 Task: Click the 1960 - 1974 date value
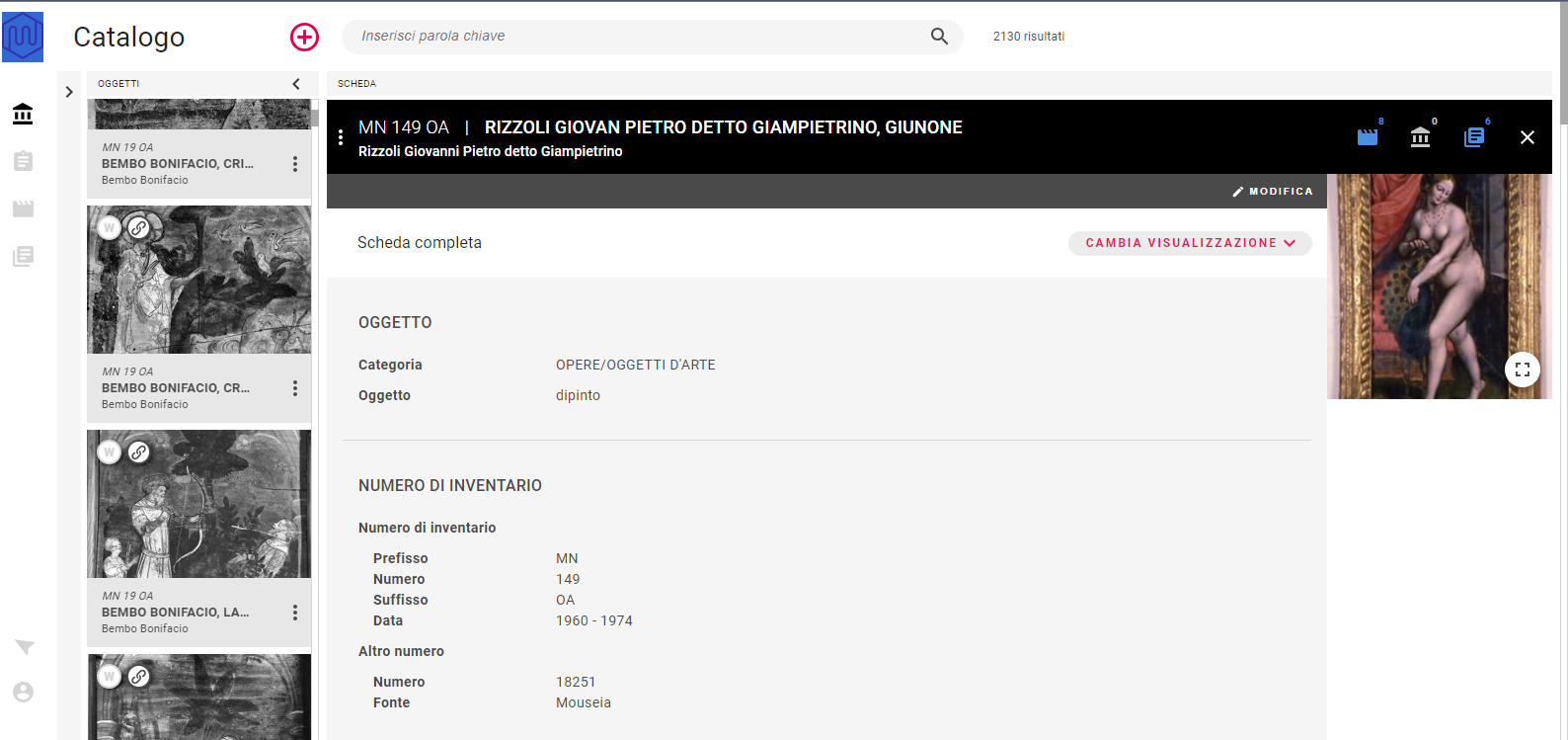click(x=594, y=620)
